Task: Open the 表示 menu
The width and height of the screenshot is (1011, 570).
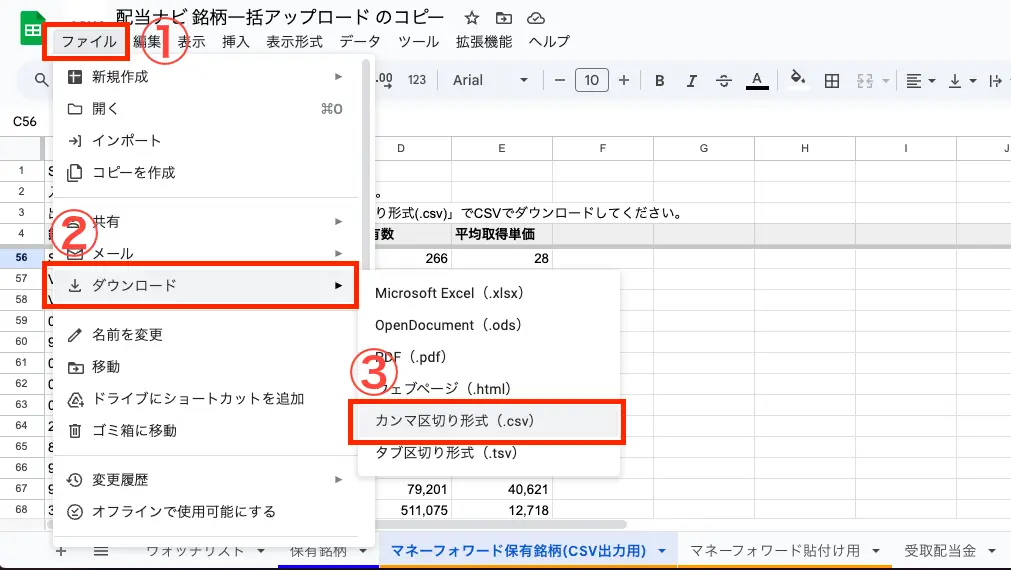Action: pos(191,42)
